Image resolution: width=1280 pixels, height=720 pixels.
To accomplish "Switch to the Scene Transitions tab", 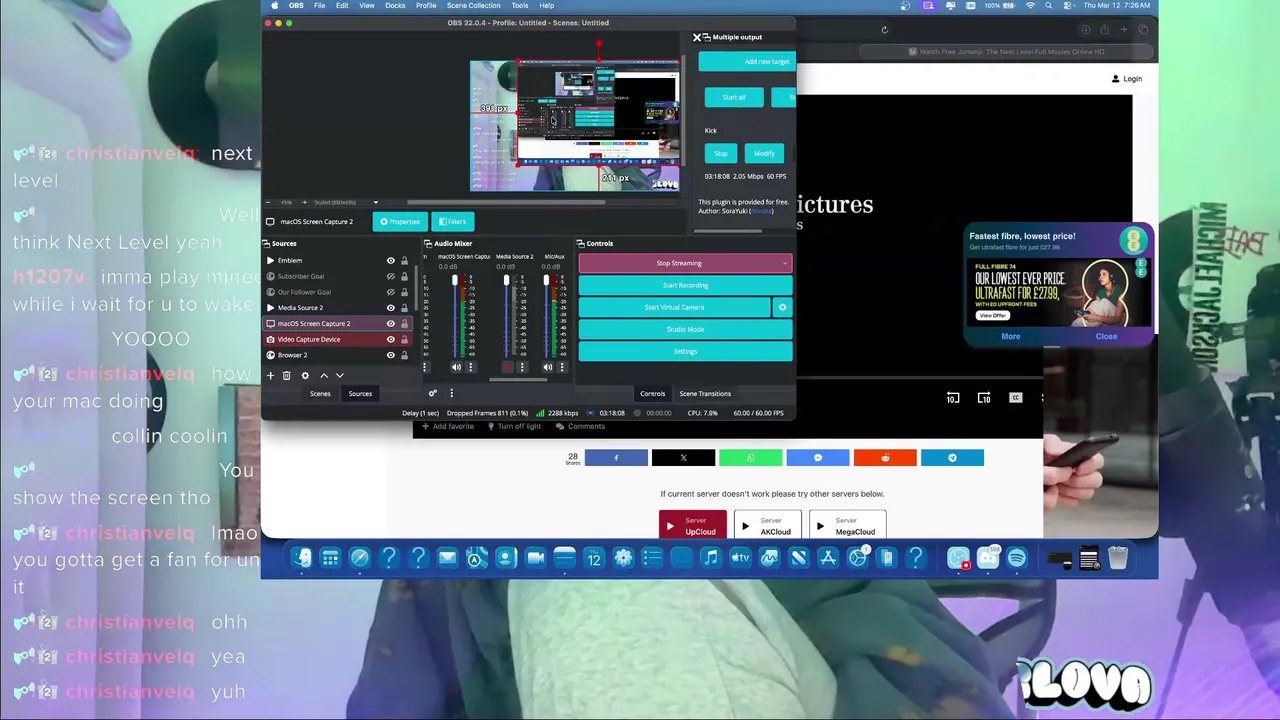I will [705, 393].
